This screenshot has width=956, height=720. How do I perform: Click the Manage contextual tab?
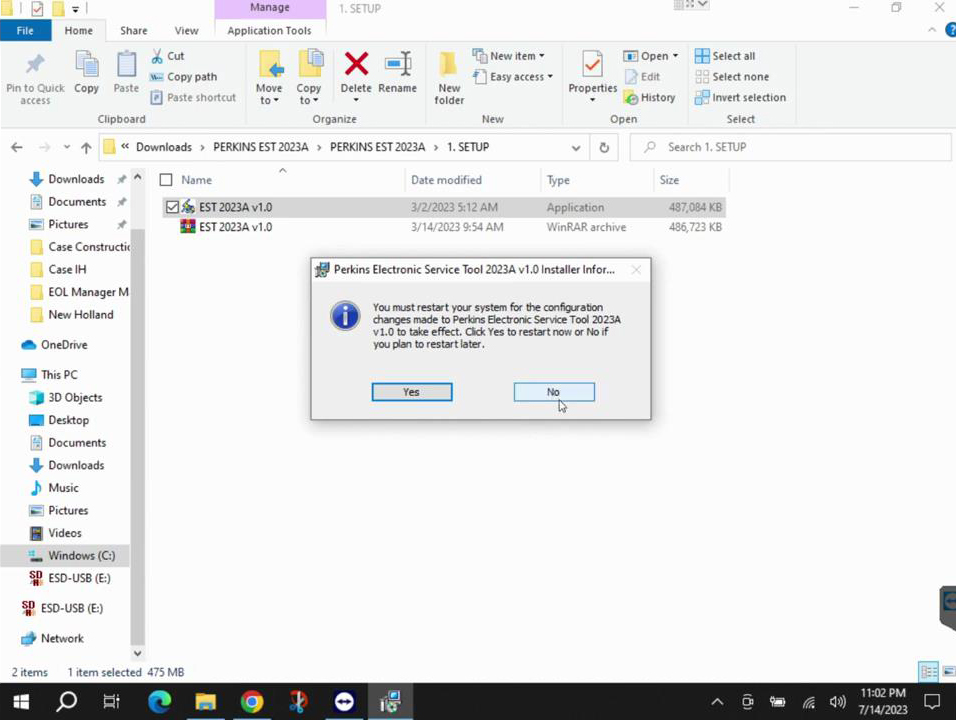click(x=269, y=8)
